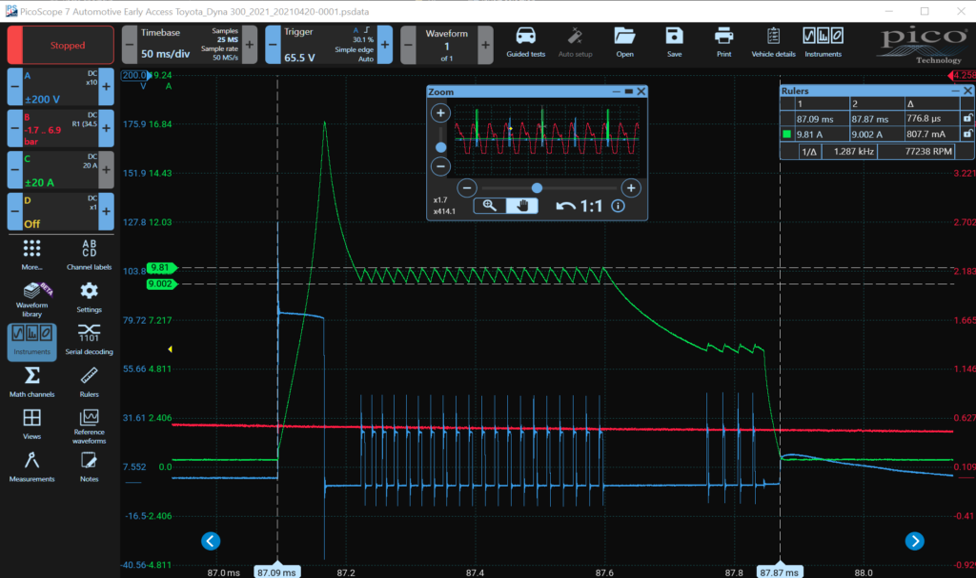Open Vehicle details
The width and height of the screenshot is (976, 578).
pyautogui.click(x=774, y=40)
